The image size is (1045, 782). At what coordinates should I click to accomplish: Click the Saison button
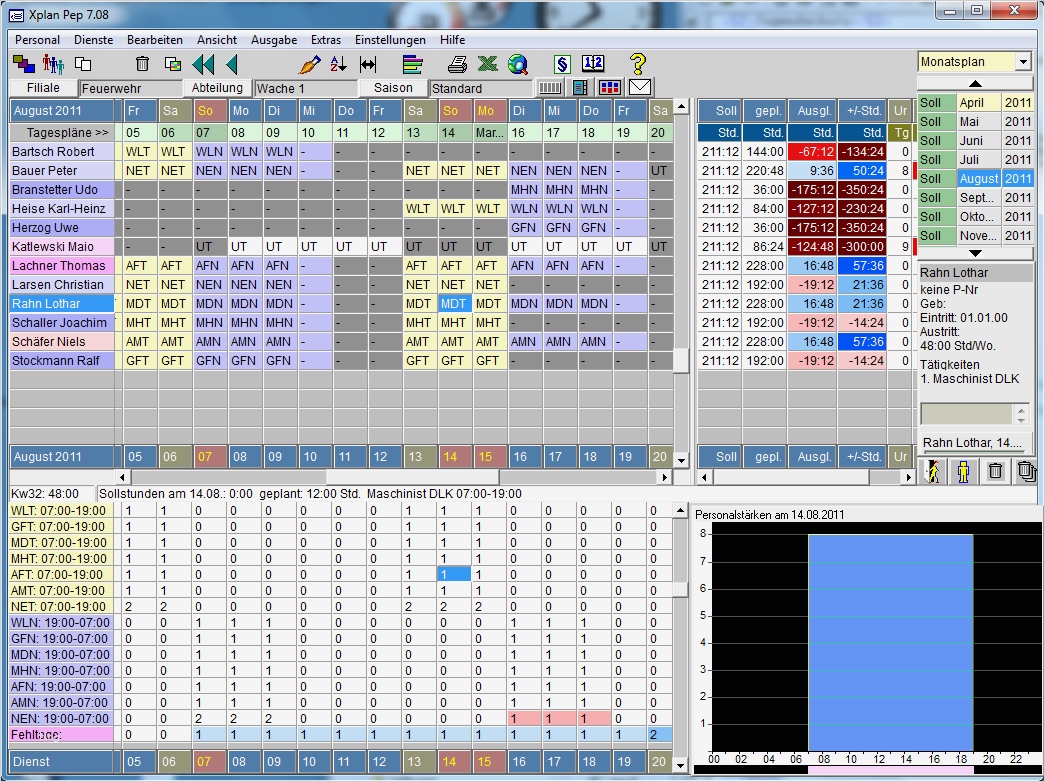393,88
